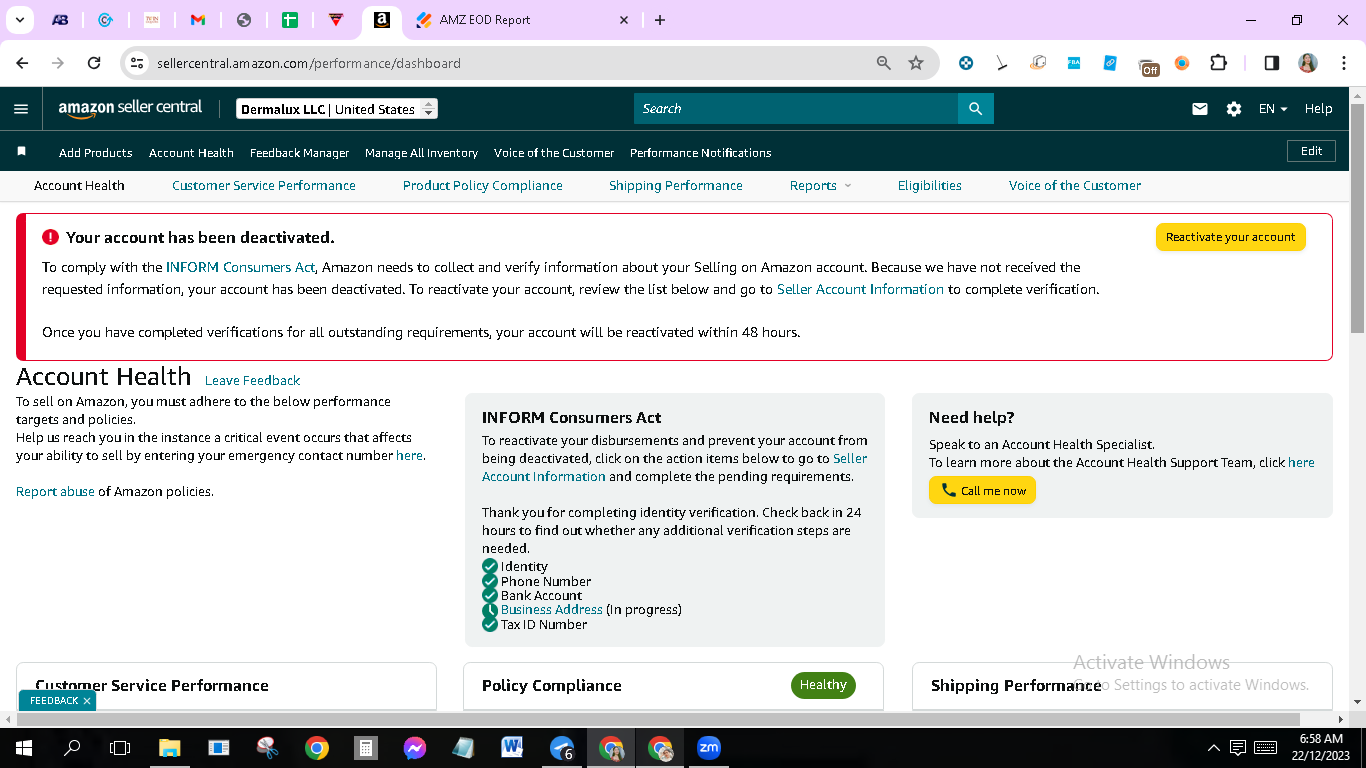Switch to the green spreadsheet tab
The height and width of the screenshot is (768, 1366).
(290, 20)
